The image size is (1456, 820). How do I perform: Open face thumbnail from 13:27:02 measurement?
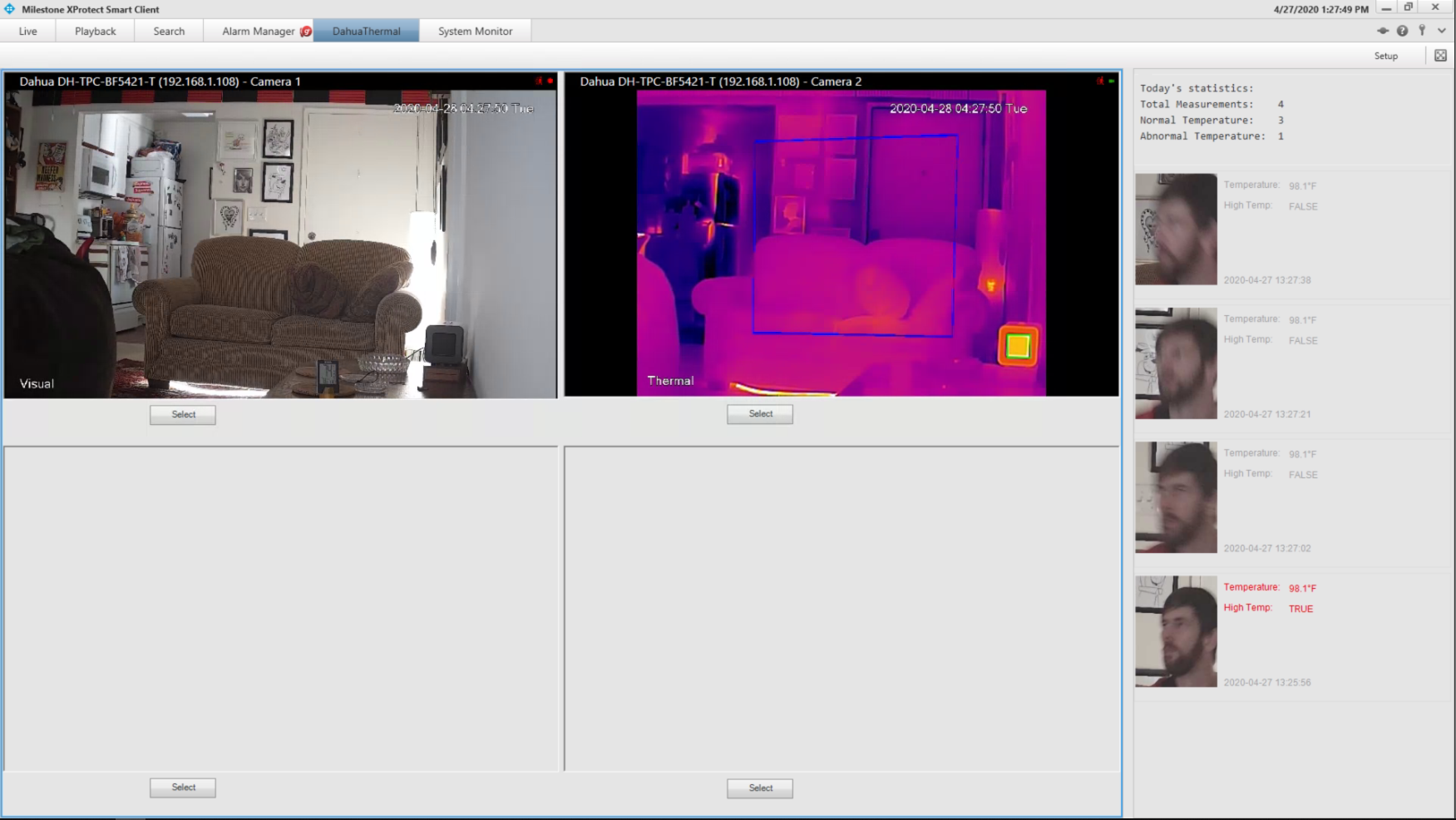[1176, 497]
